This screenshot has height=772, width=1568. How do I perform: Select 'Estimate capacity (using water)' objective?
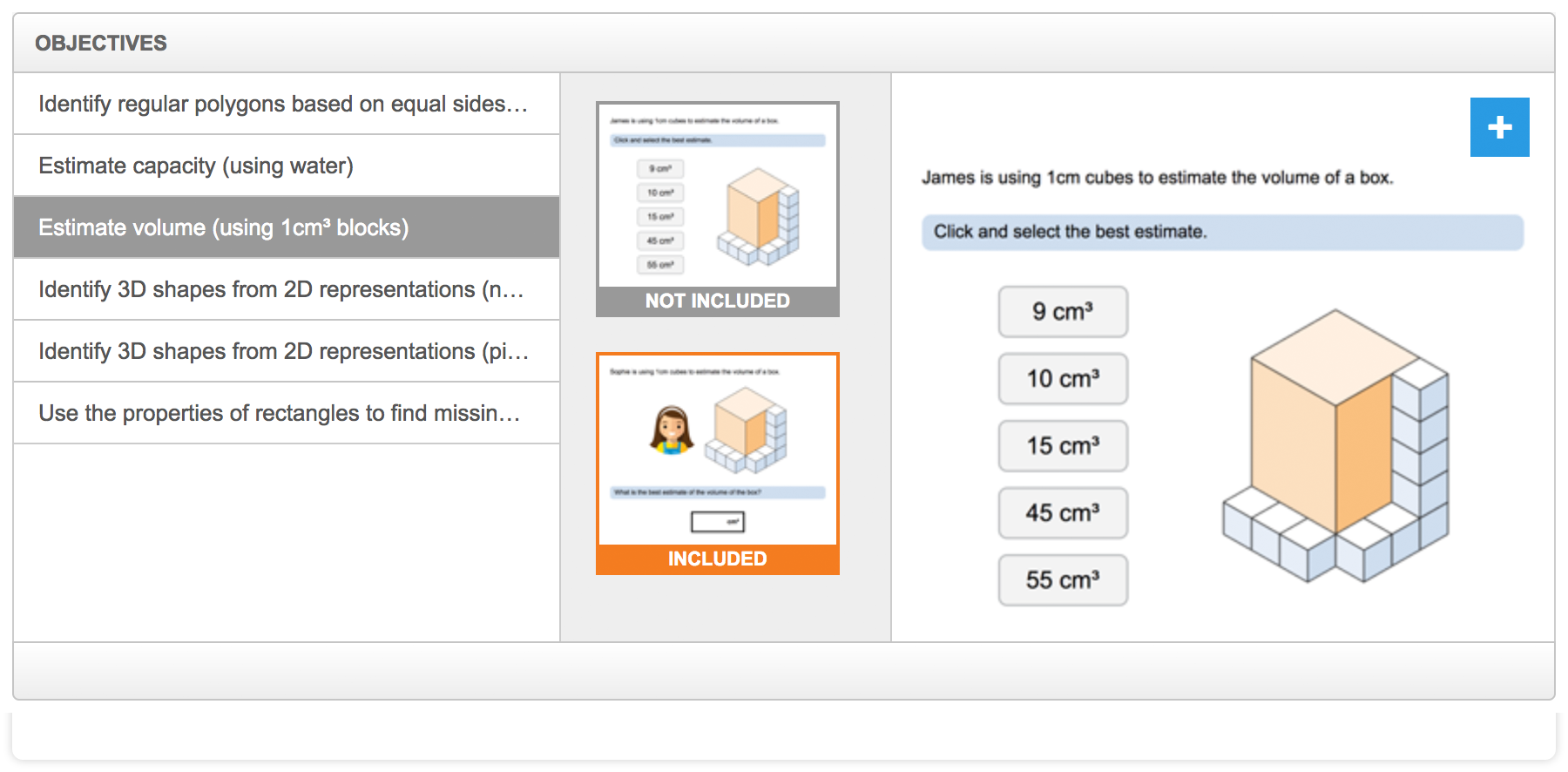coord(197,166)
